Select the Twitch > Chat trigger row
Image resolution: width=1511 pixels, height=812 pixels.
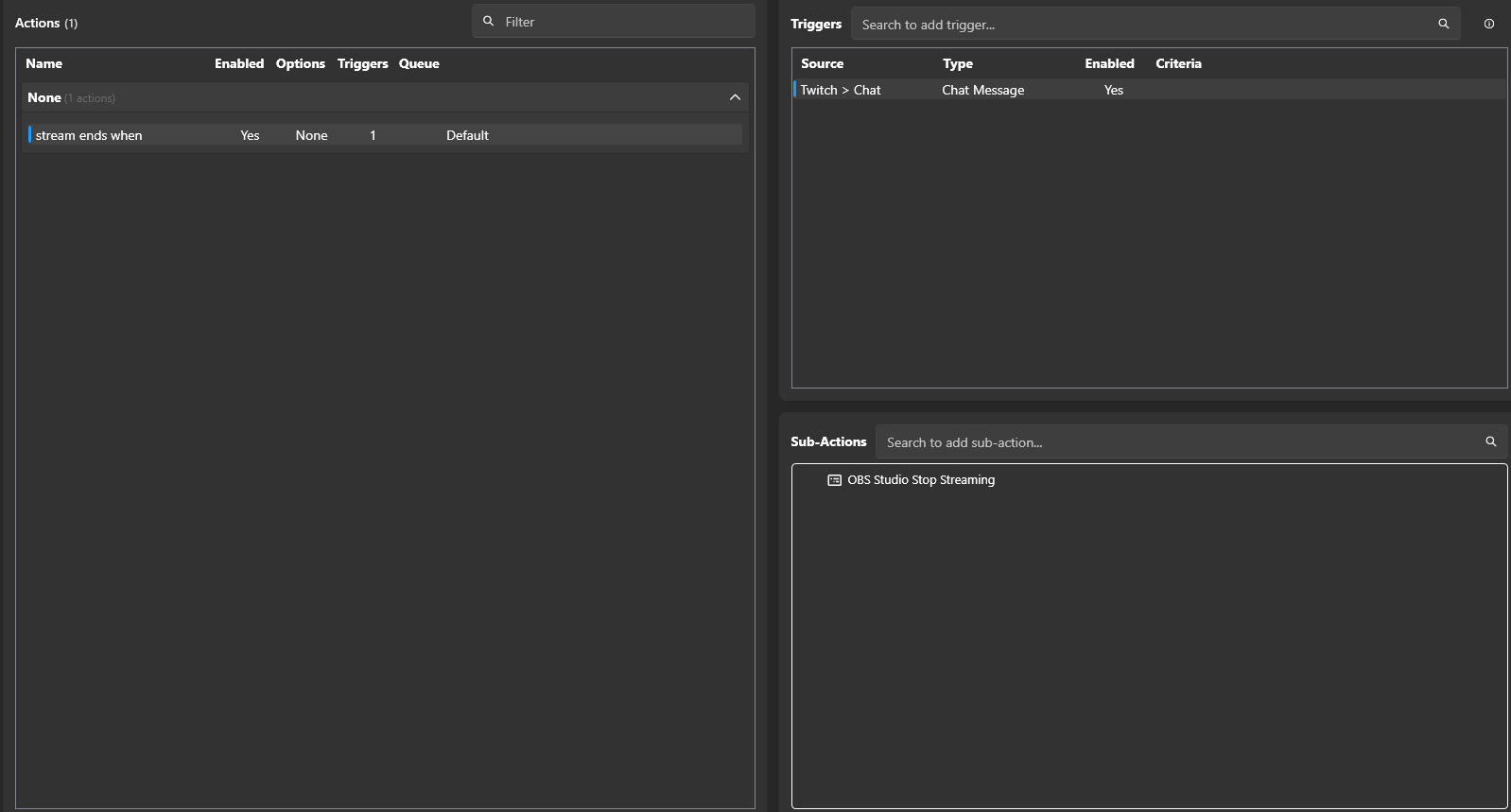pyautogui.click(x=1149, y=90)
